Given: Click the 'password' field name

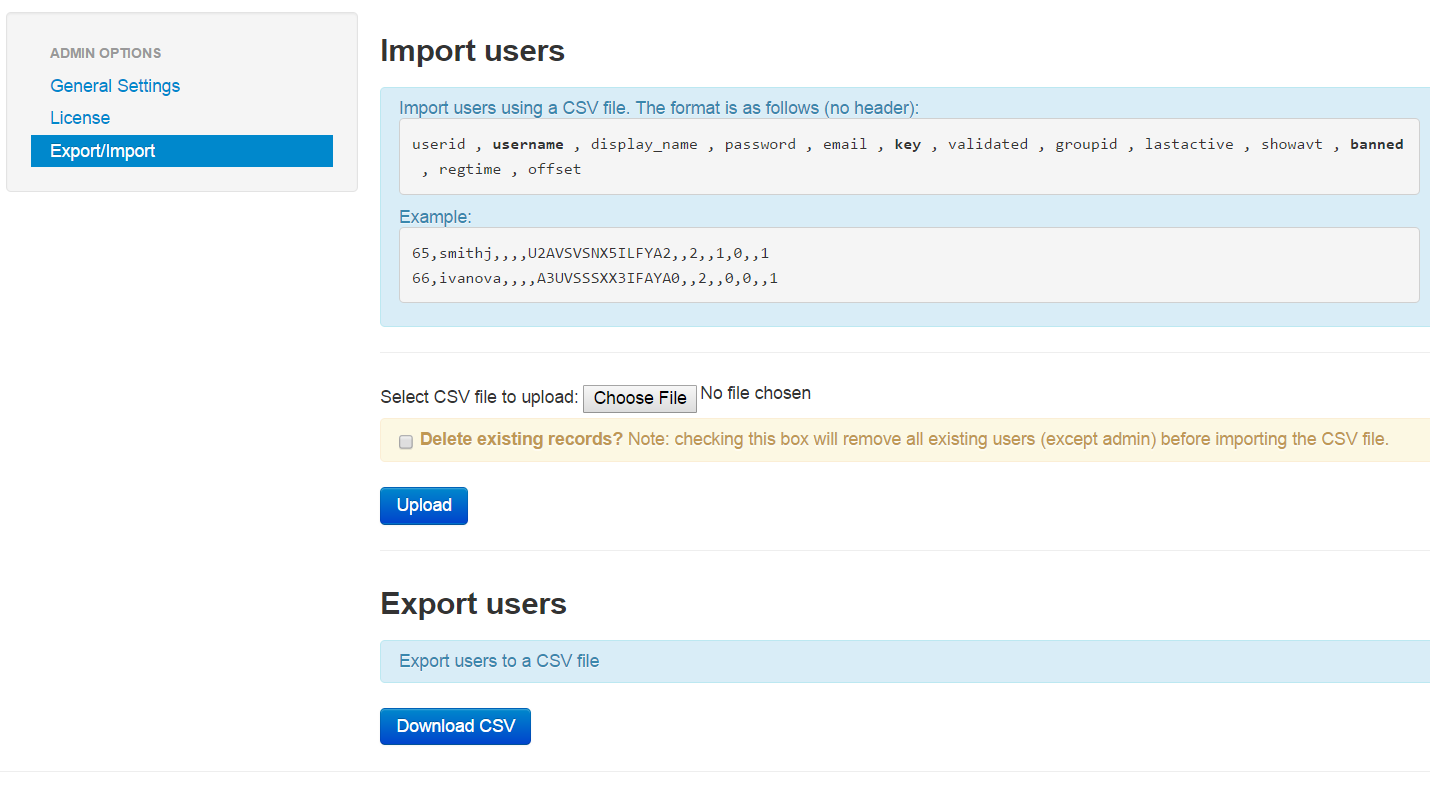Looking at the screenshot, I should pos(760,144).
